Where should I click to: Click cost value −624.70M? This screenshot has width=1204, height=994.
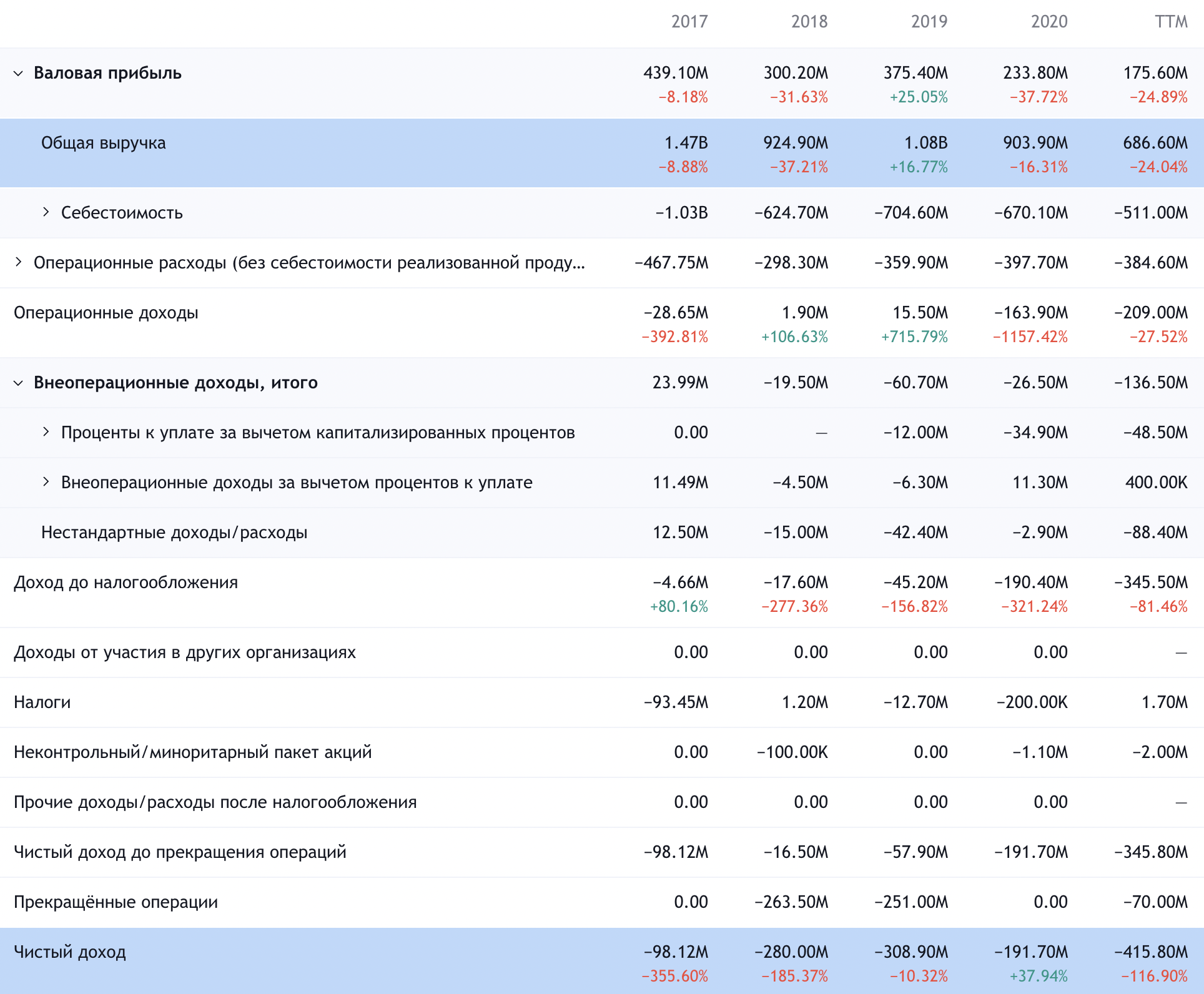(791, 213)
